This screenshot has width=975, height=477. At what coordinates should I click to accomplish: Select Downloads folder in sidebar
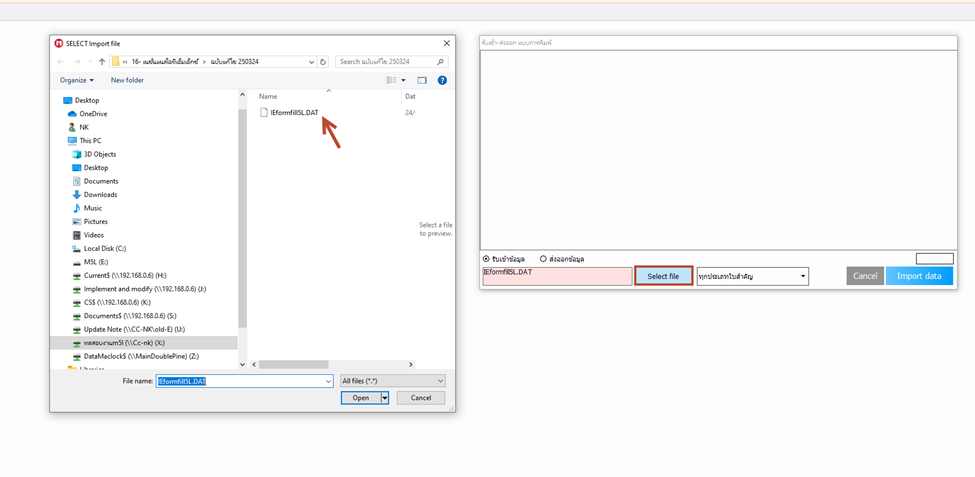pyautogui.click(x=100, y=195)
